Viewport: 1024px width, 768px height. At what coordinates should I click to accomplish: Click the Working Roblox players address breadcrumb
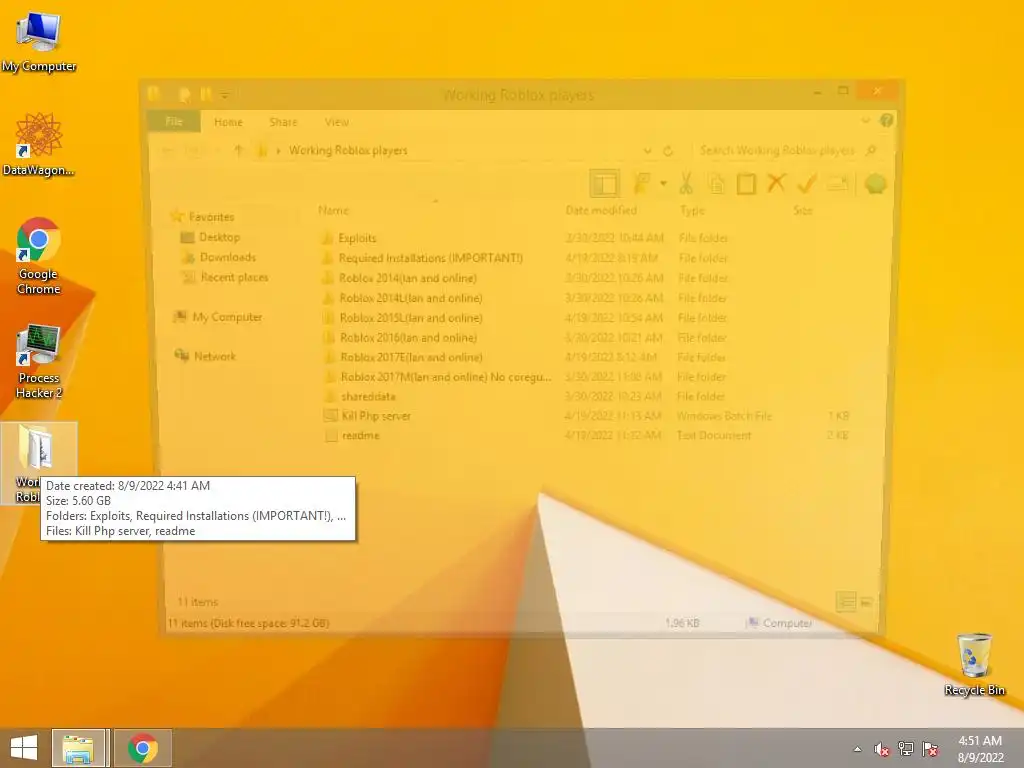[x=348, y=151]
